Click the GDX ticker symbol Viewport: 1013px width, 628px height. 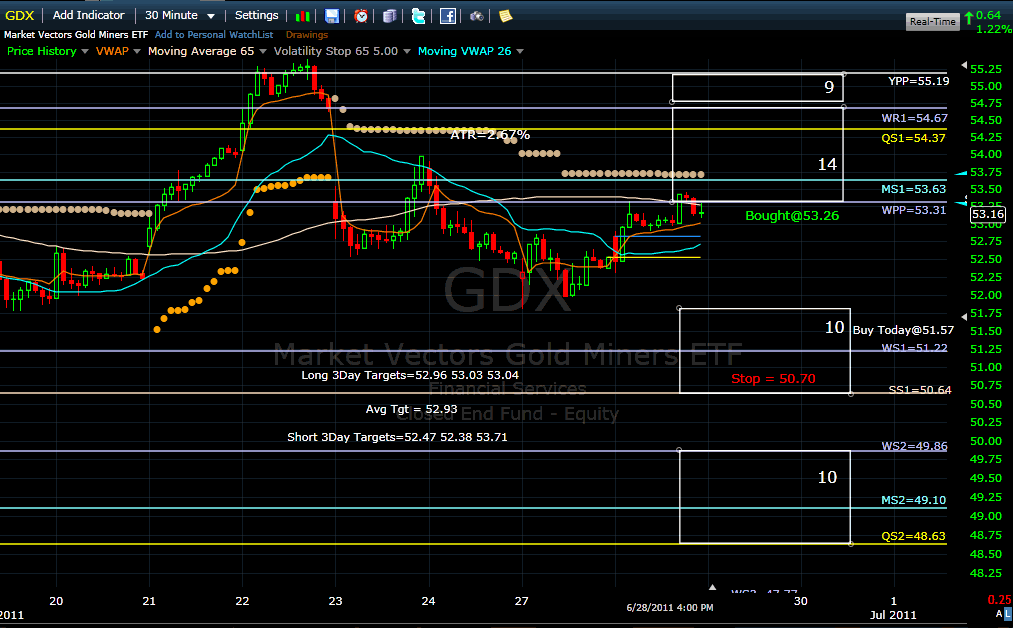click(19, 16)
